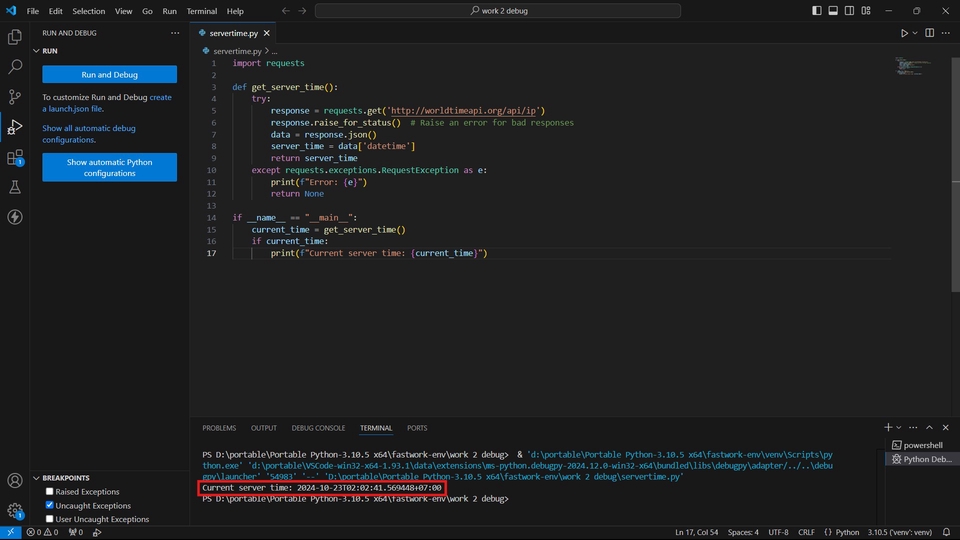Toggle the primary side bar layout icon
960x540 pixels.
(817, 11)
